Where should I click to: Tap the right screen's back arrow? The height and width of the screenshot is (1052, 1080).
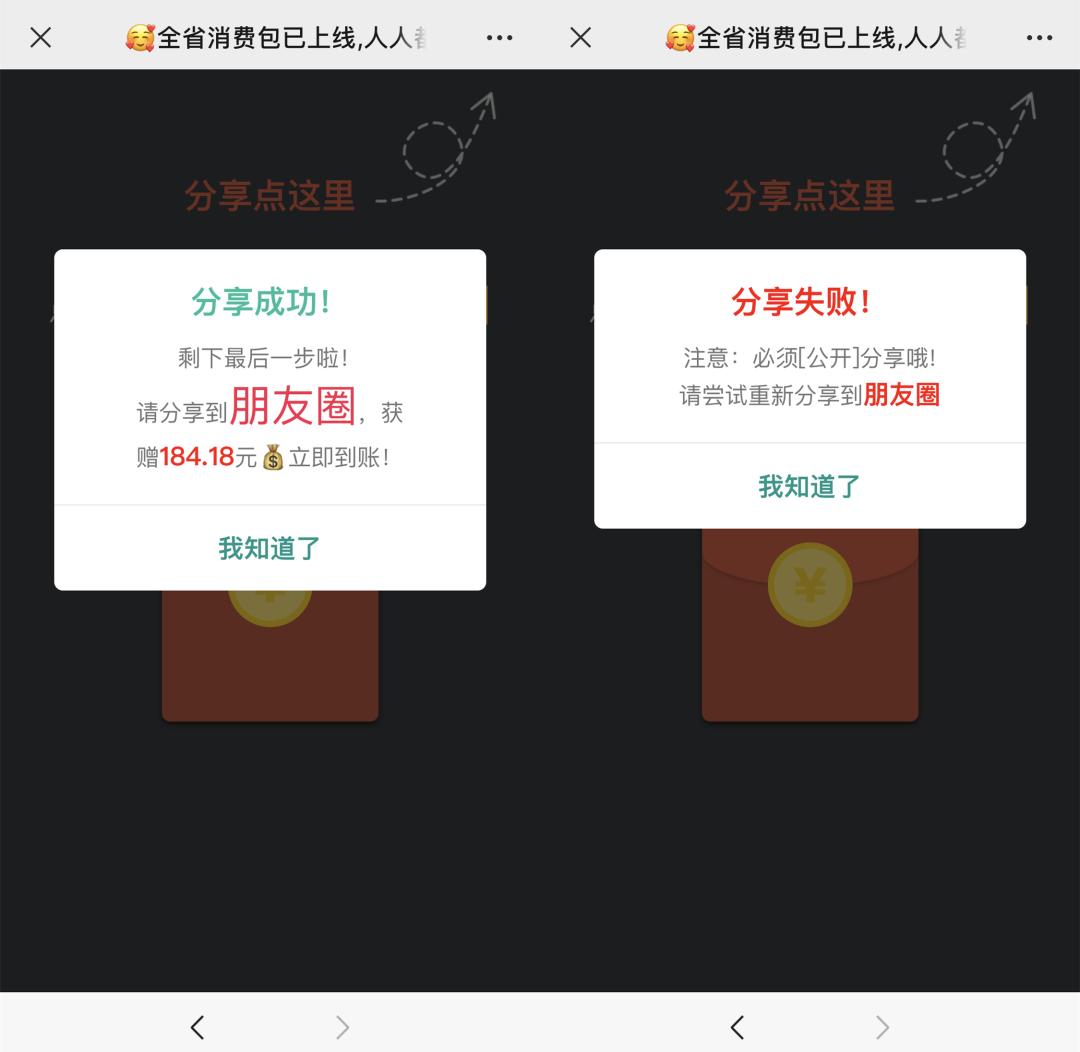[x=737, y=1027]
